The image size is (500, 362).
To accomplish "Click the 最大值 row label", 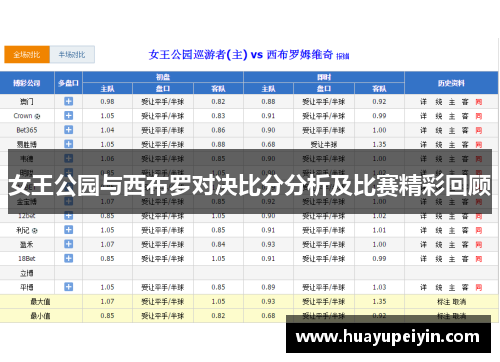I will click(40, 302).
